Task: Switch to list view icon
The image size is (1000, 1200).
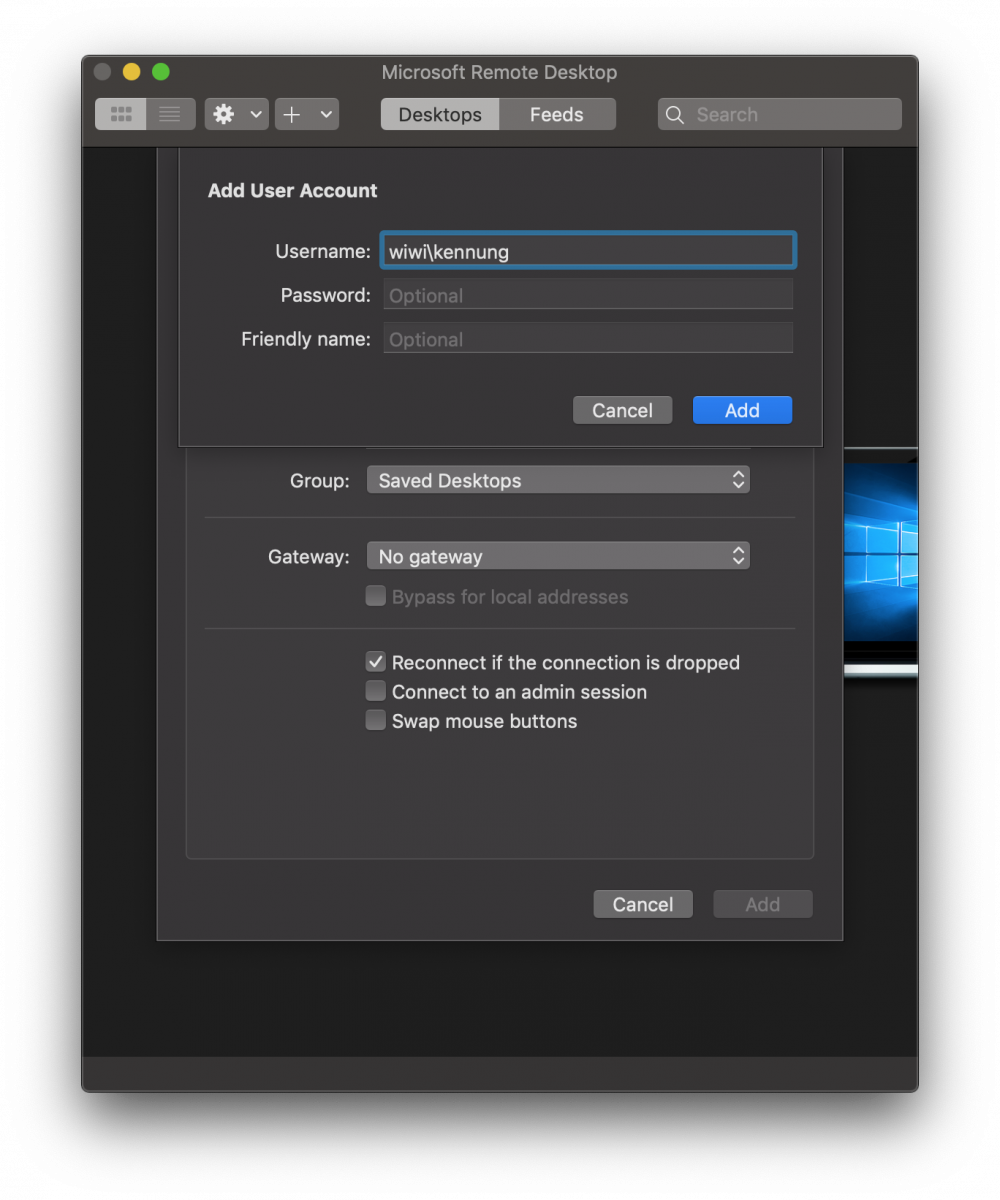Action: (171, 114)
